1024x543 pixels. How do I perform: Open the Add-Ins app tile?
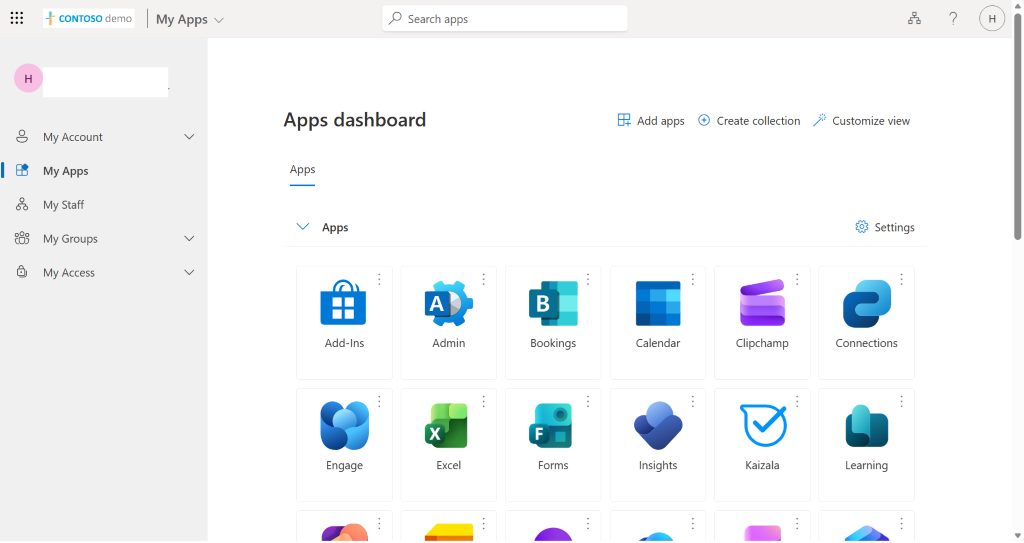tap(344, 322)
